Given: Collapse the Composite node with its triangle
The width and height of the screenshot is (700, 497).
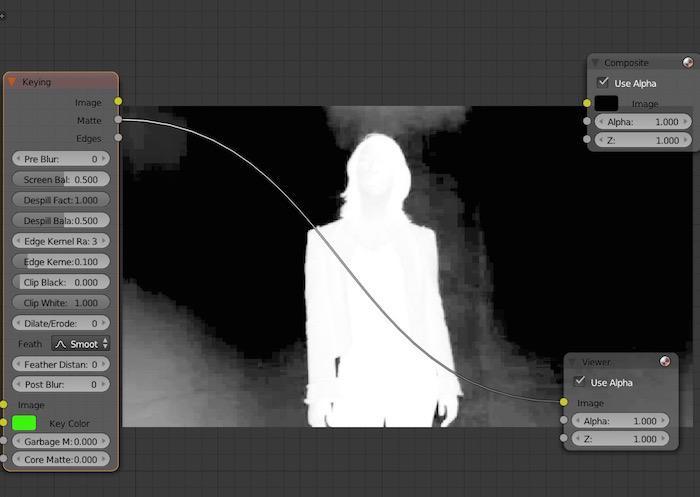Looking at the screenshot, I should point(595,63).
